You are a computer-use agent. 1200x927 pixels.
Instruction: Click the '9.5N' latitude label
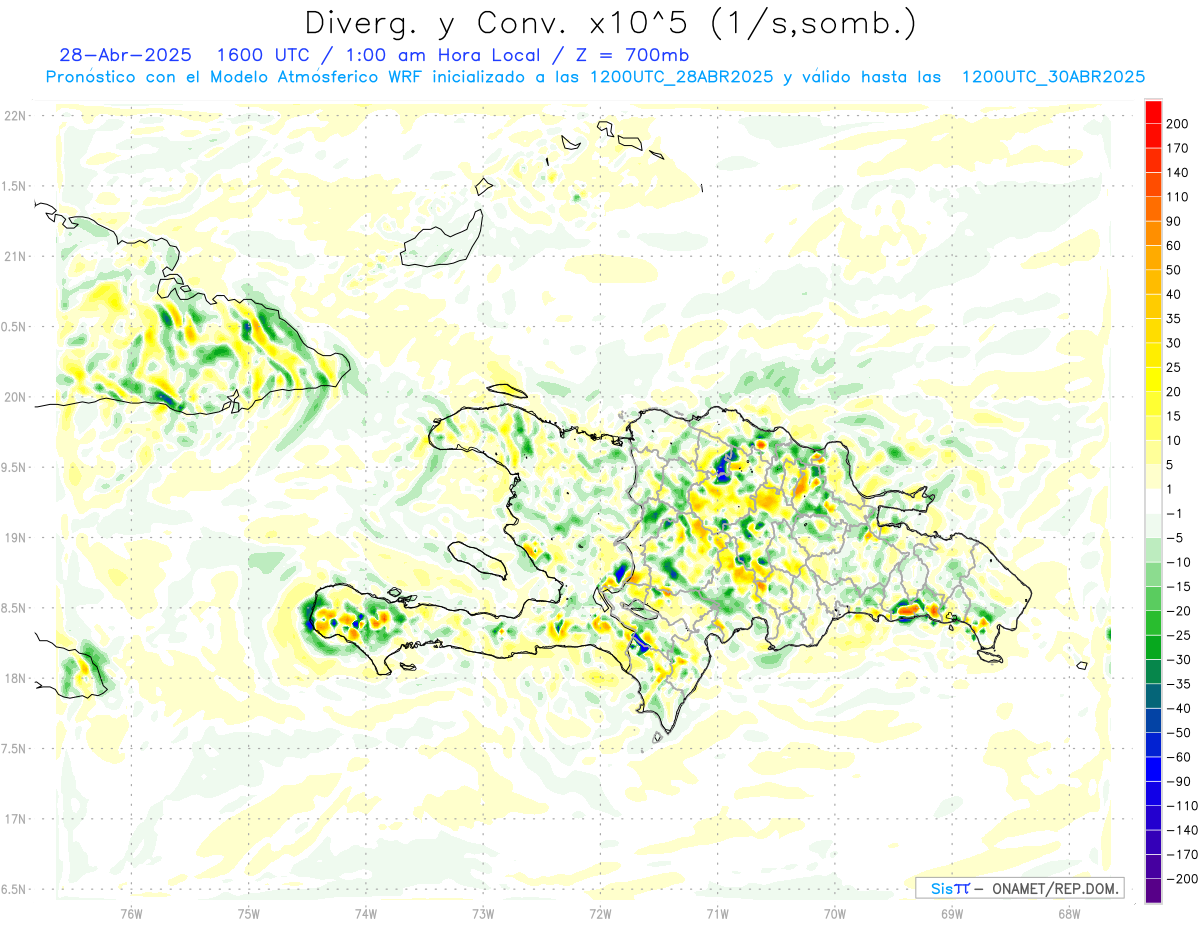click(13, 467)
